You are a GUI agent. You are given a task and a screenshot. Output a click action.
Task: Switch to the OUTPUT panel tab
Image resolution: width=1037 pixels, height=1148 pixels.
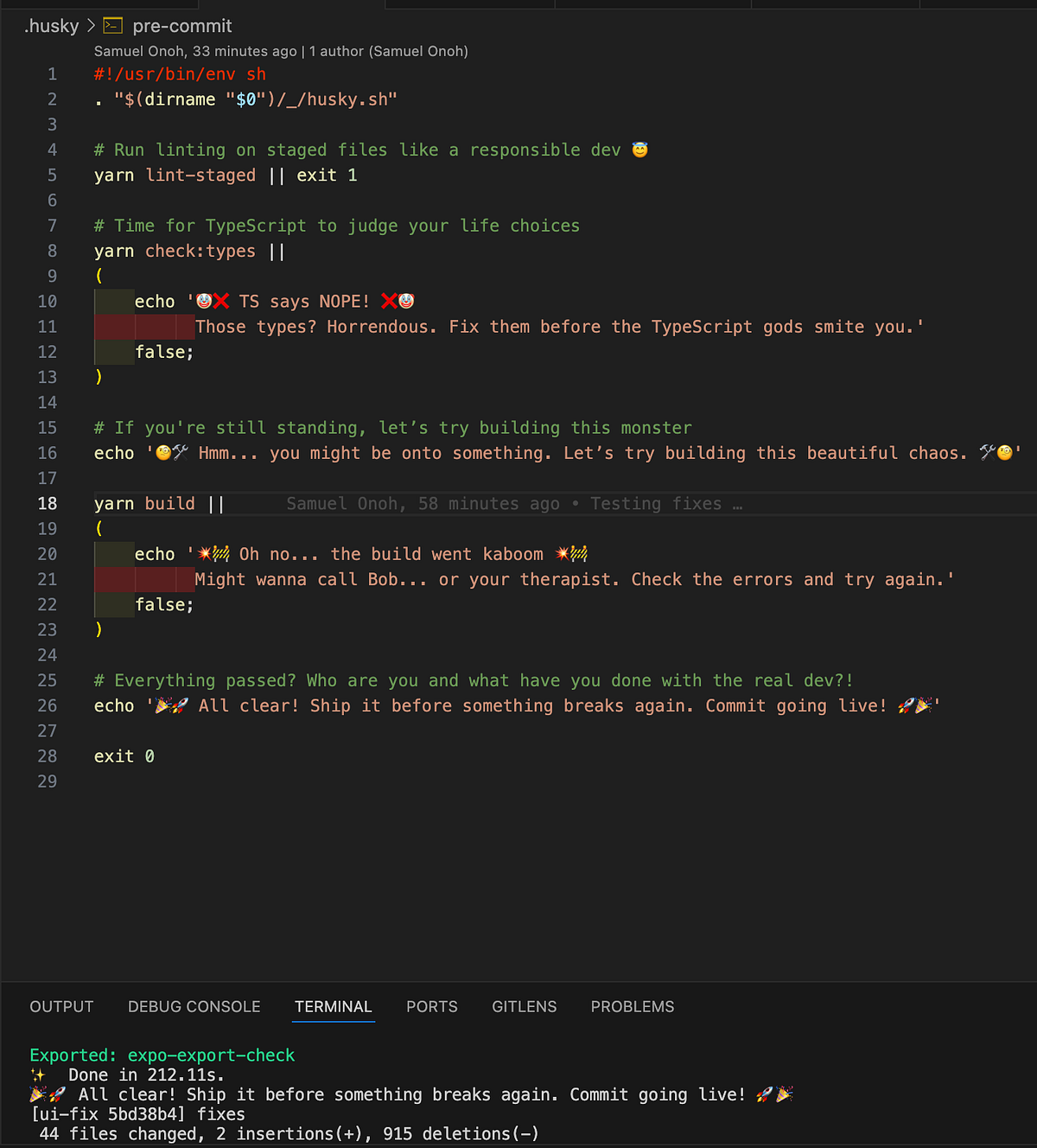tap(61, 1006)
